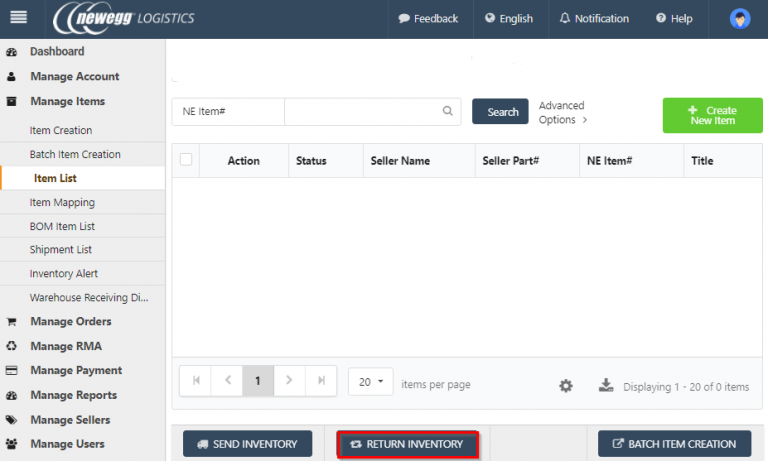Click the previous page arrow
This screenshot has width=768, height=461.
[x=227, y=381]
